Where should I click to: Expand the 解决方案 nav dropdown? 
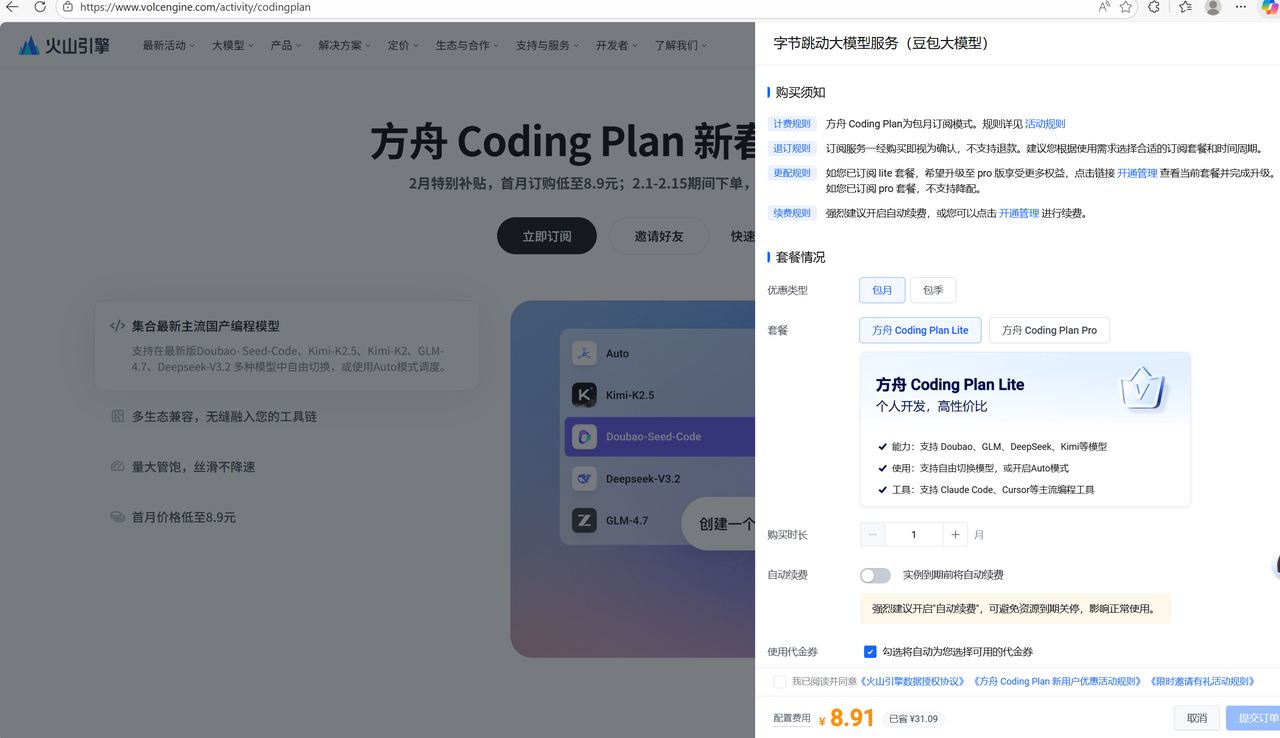pyautogui.click(x=344, y=45)
